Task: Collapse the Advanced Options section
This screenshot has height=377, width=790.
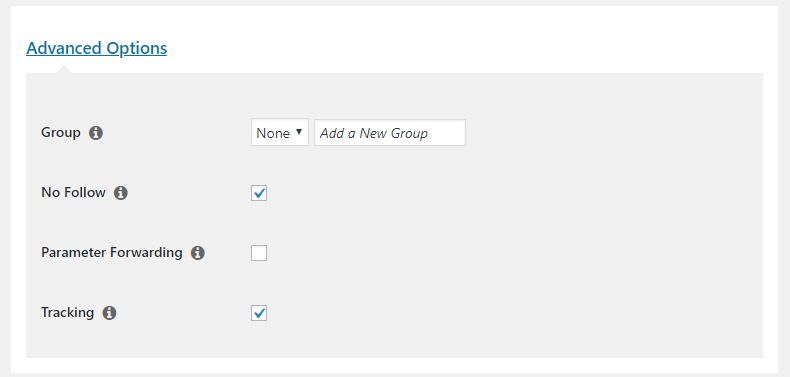Action: pyautogui.click(x=96, y=48)
